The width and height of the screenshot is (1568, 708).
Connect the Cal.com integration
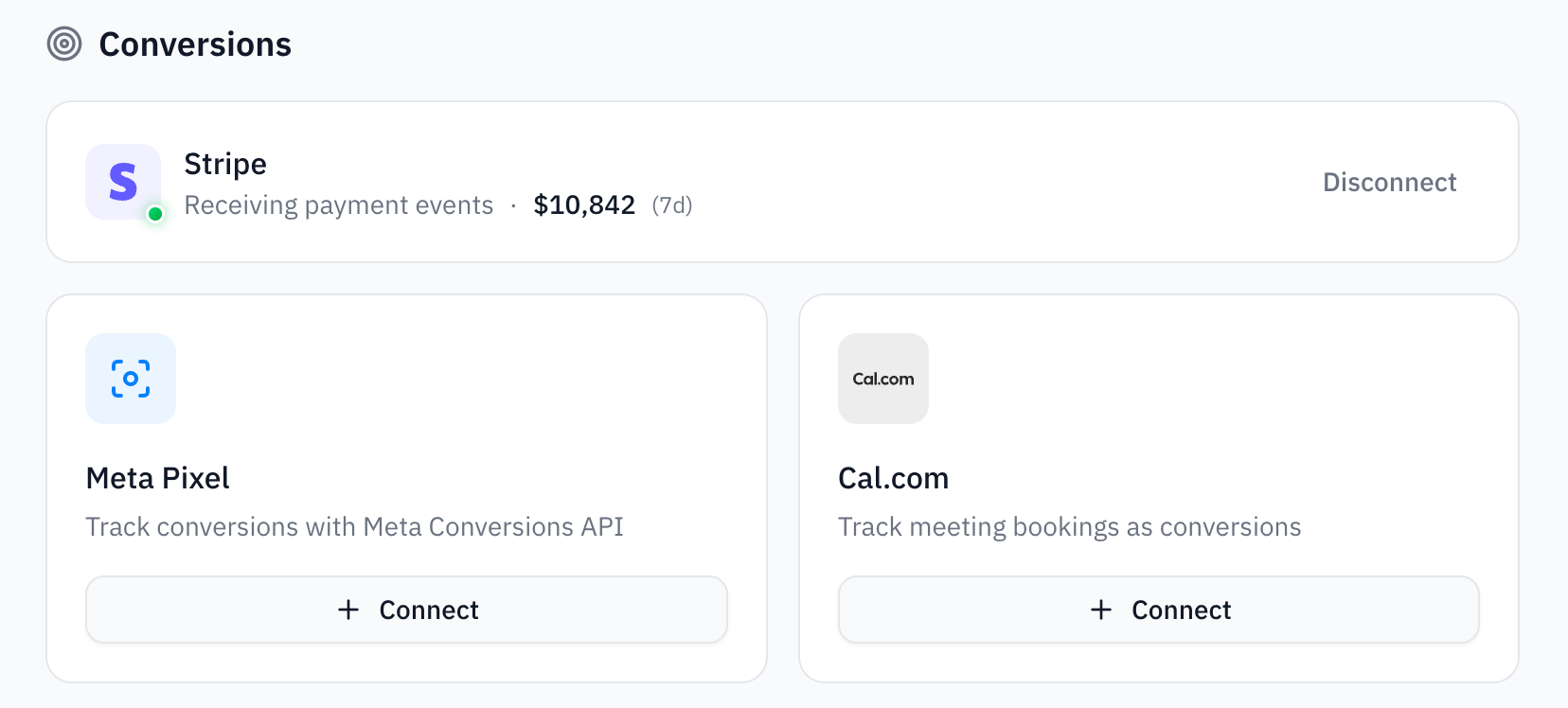pos(1158,610)
